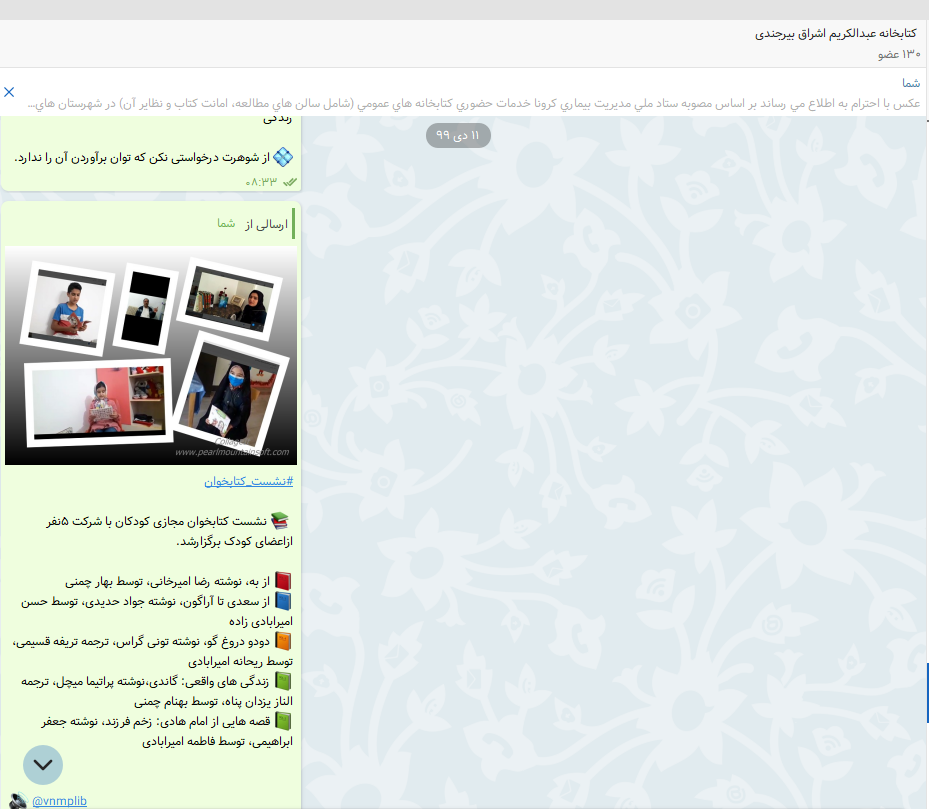Open the @vnmplib channel link

(x=59, y=801)
